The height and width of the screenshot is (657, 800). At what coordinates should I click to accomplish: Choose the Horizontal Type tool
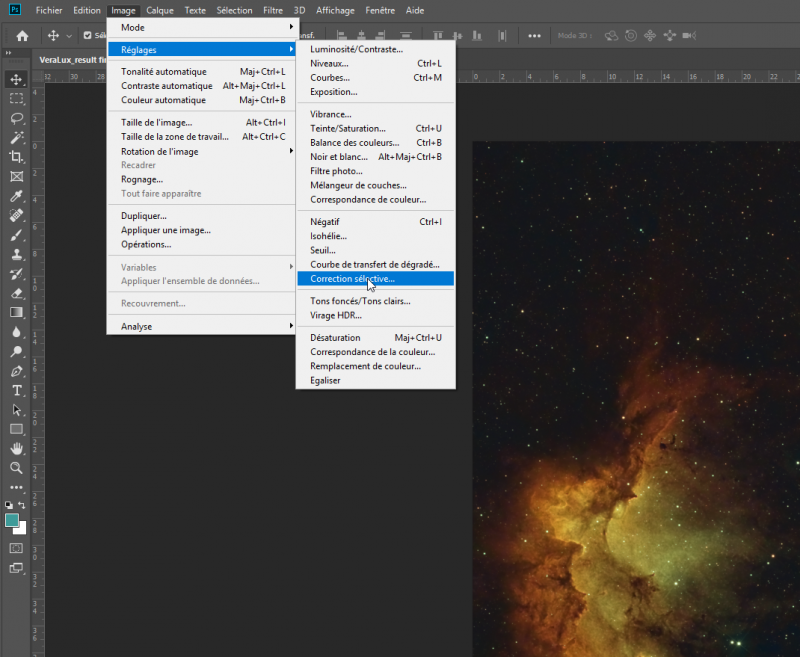16,391
